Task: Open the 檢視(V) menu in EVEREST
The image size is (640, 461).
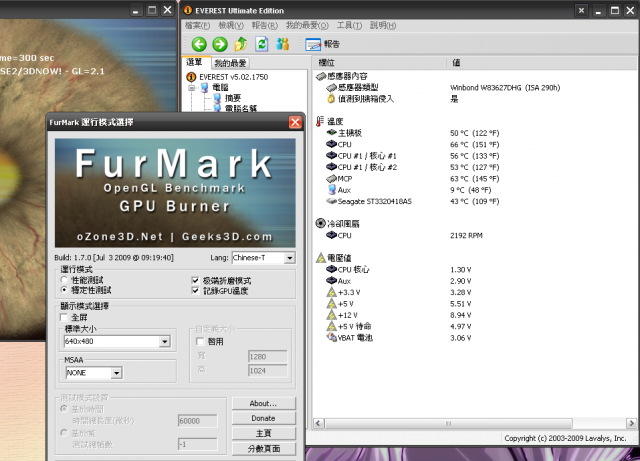Action: tap(231, 25)
